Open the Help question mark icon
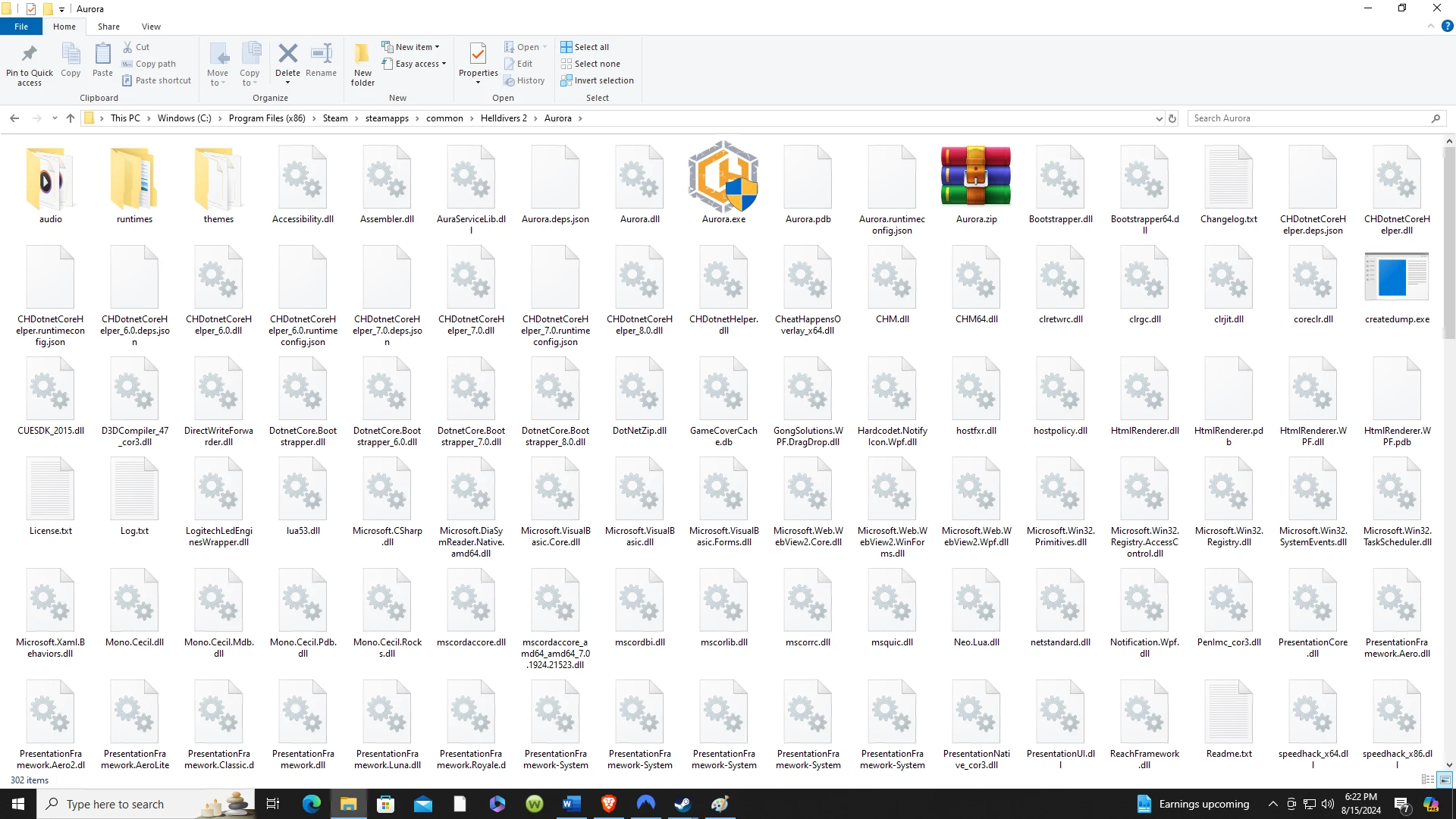 (1447, 26)
